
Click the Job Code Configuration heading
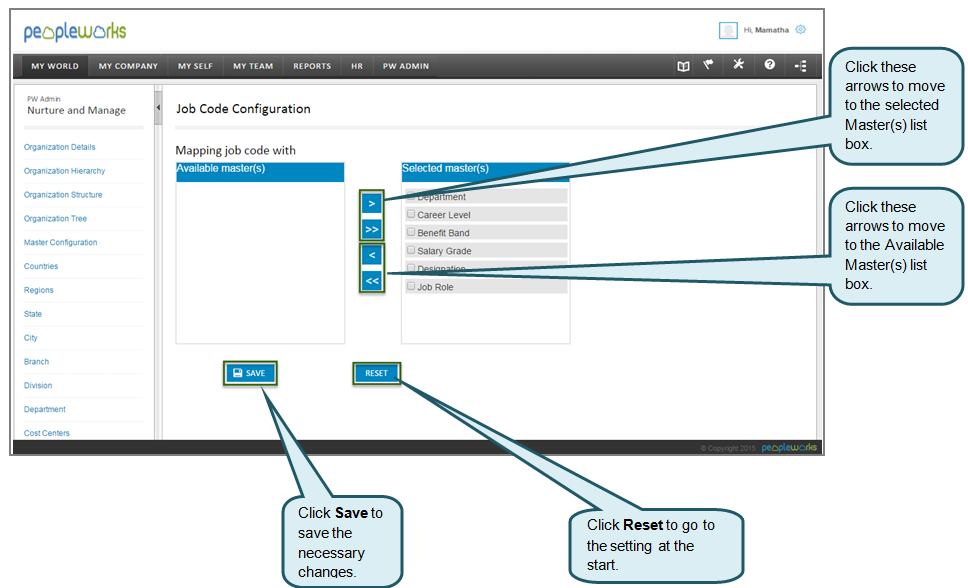point(243,109)
